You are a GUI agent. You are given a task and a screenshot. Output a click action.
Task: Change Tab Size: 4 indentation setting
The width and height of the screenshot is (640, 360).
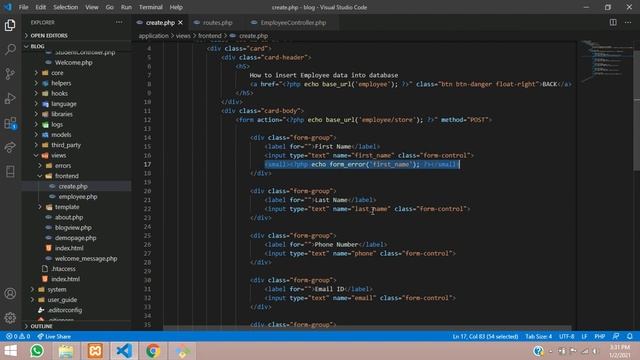[538, 336]
